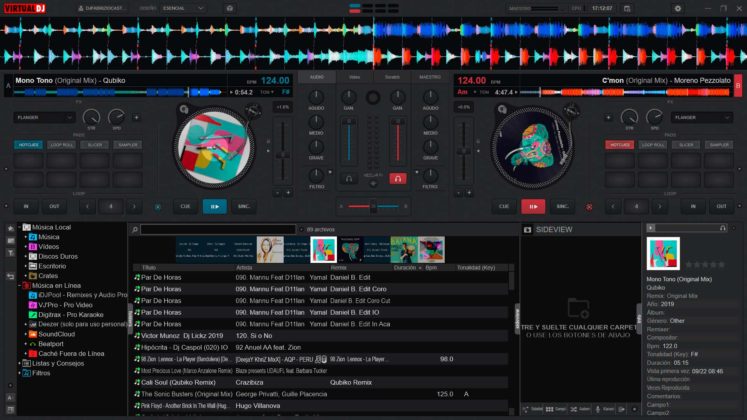Click the calendar icon next to the clock
Screen dimensions: 747x420
627,9
